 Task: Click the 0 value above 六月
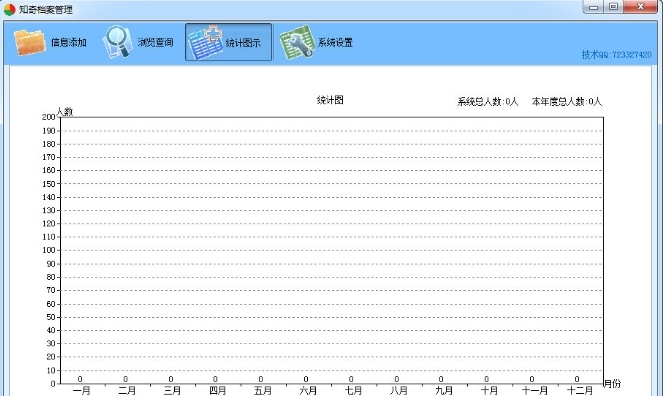pyautogui.click(x=306, y=379)
